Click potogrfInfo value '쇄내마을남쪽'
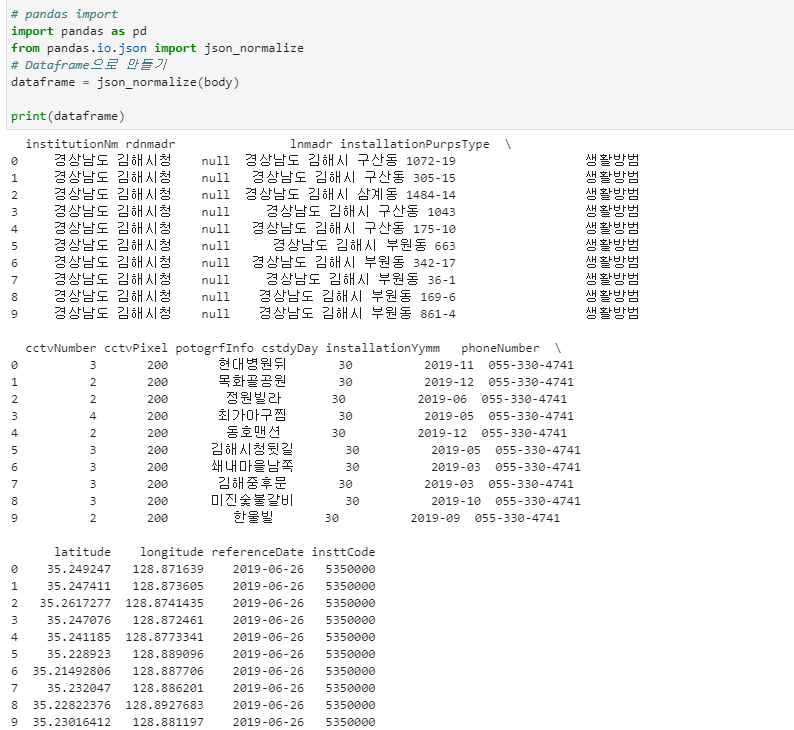 click(x=252, y=467)
